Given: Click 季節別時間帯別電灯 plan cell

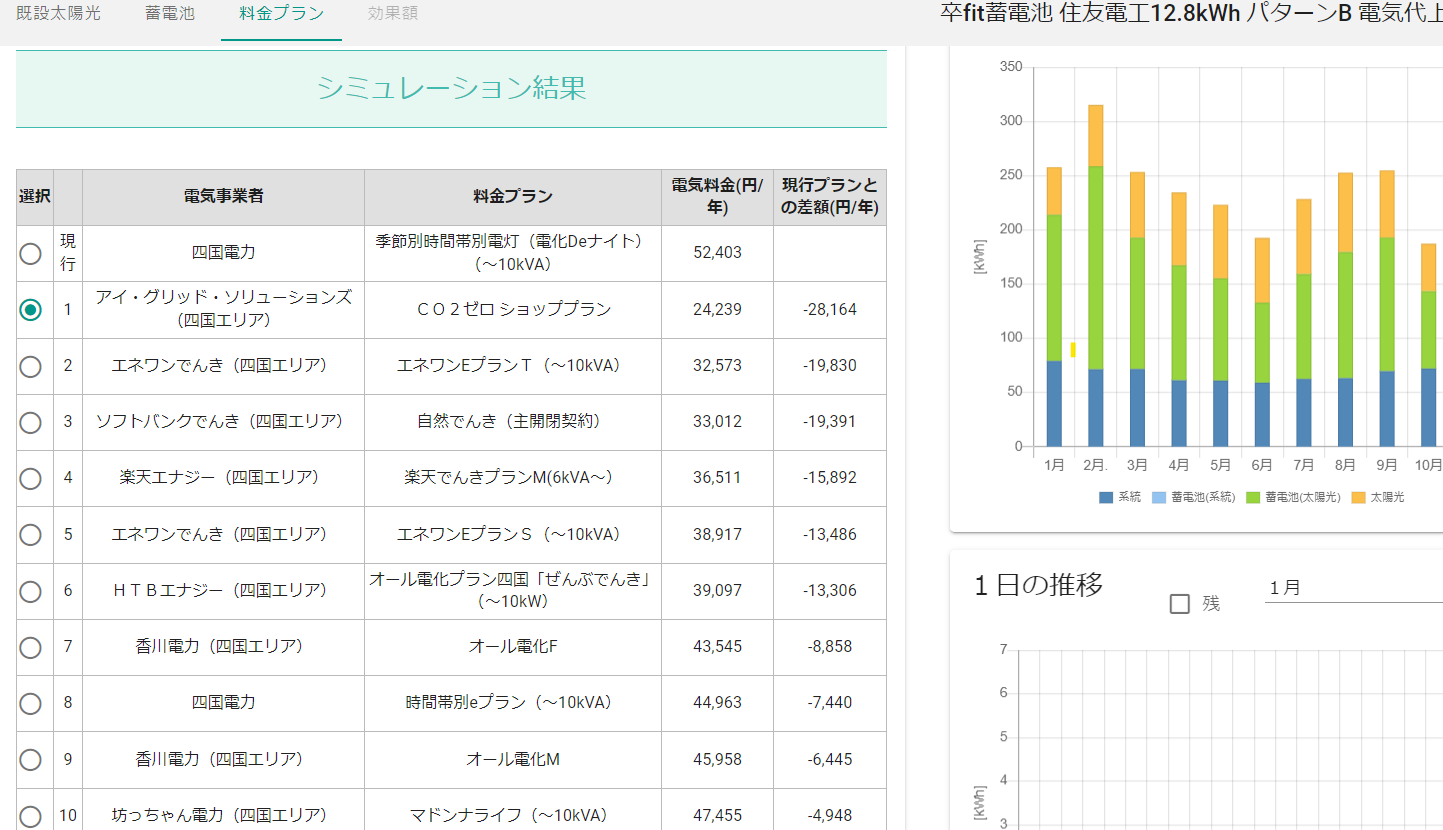Looking at the screenshot, I should pyautogui.click(x=513, y=253).
